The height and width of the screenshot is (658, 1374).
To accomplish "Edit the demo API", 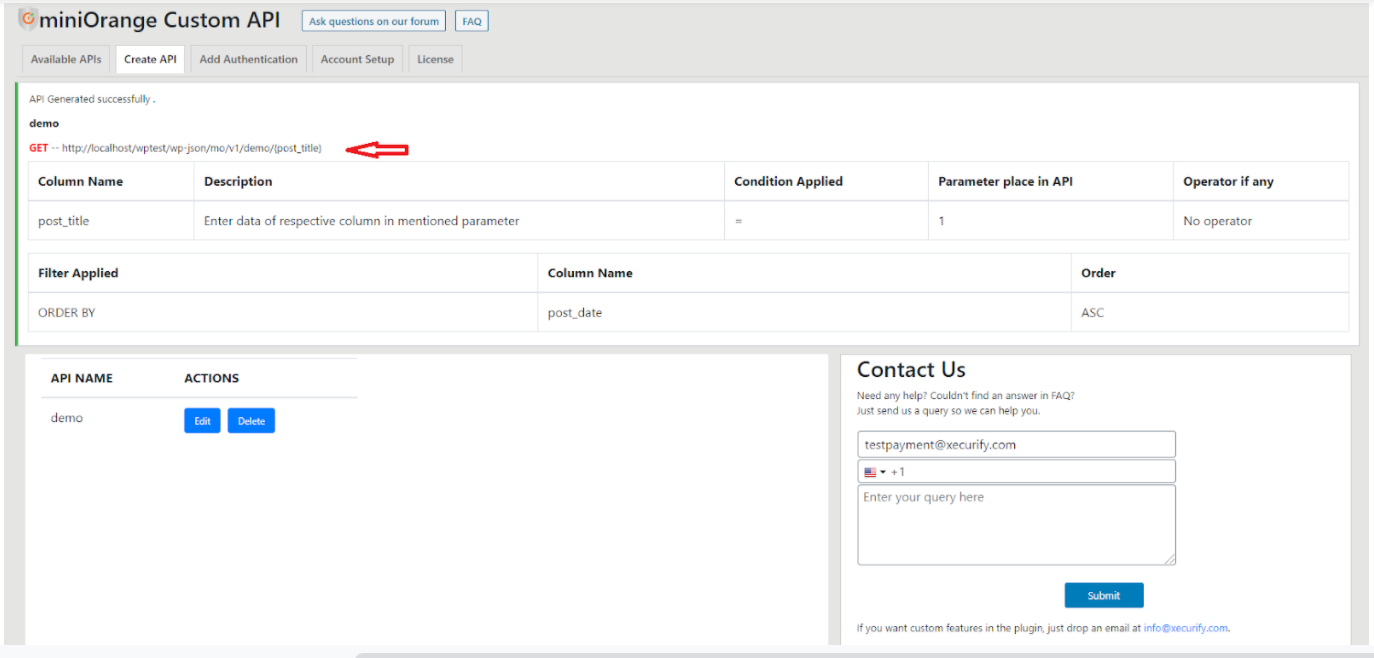I will [x=202, y=421].
